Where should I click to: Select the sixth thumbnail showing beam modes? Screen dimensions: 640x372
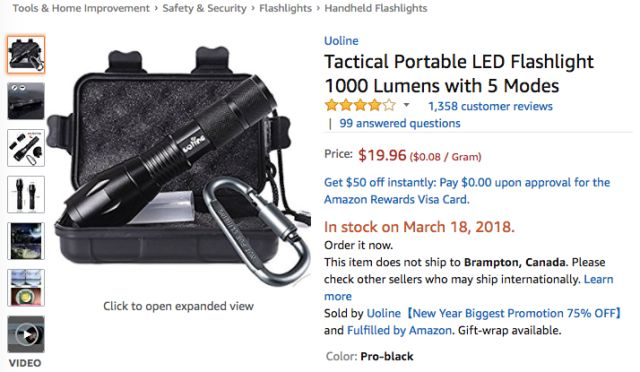click(26, 287)
